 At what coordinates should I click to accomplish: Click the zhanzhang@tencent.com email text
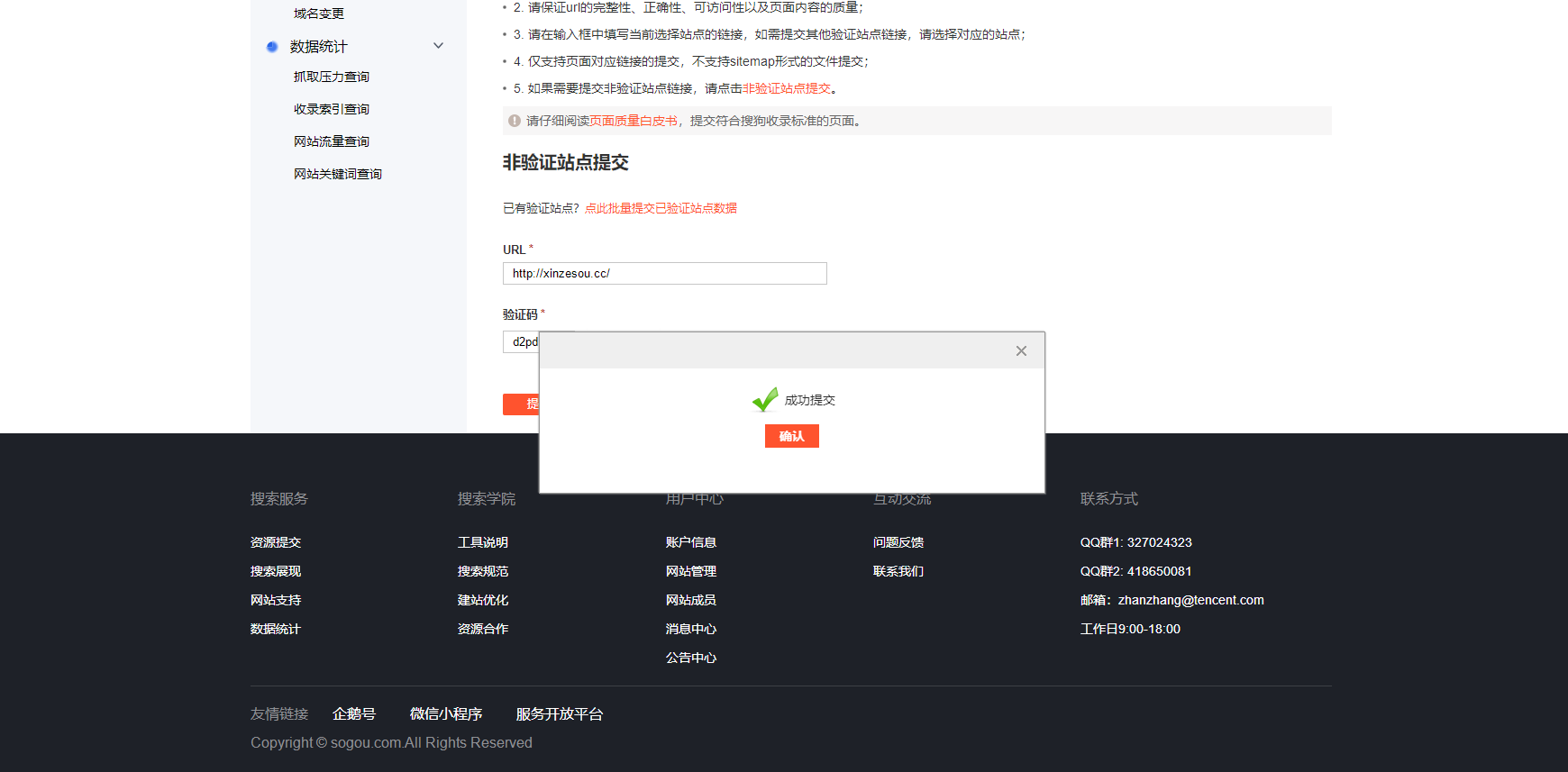click(x=1191, y=600)
